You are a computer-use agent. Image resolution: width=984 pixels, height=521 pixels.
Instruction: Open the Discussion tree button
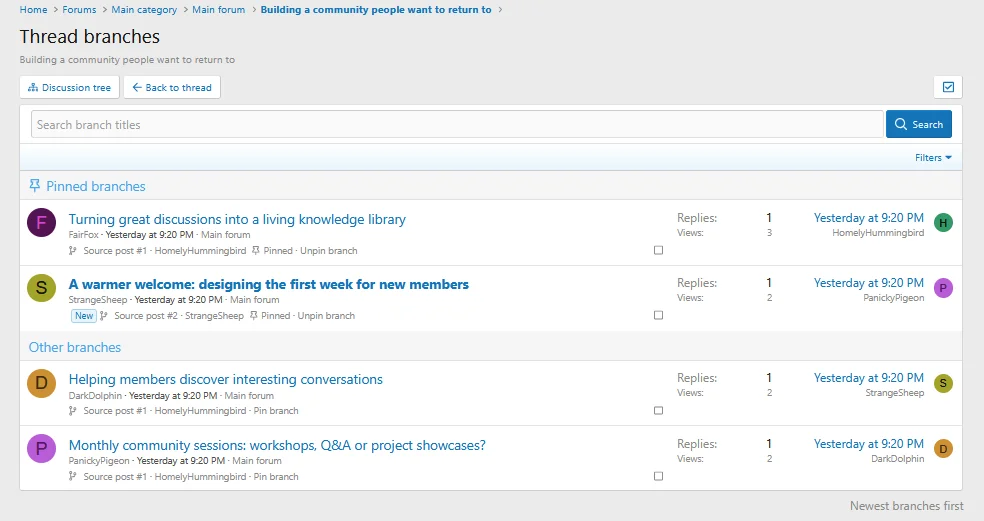point(70,87)
